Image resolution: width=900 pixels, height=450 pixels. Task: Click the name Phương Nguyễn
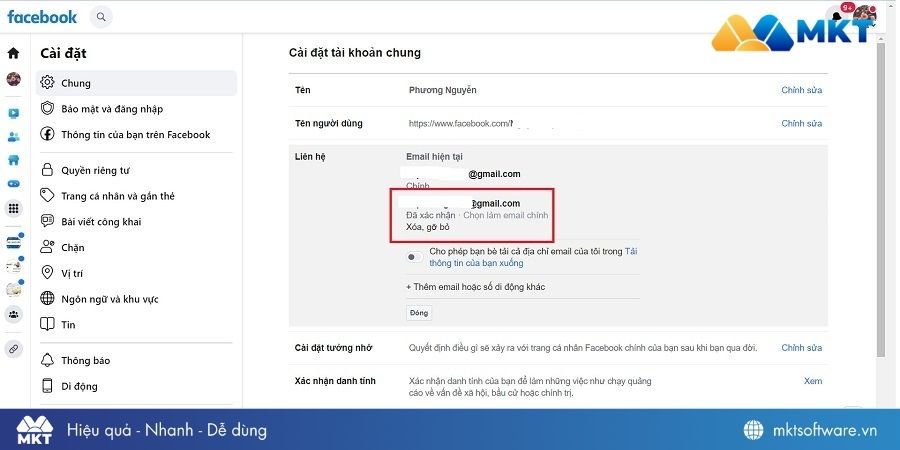(443, 90)
